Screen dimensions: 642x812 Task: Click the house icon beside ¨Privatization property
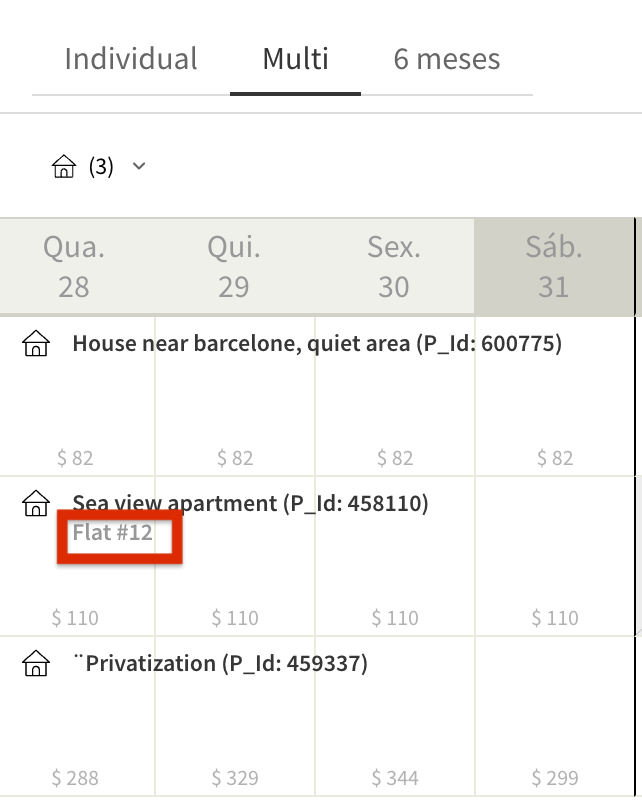[34, 662]
